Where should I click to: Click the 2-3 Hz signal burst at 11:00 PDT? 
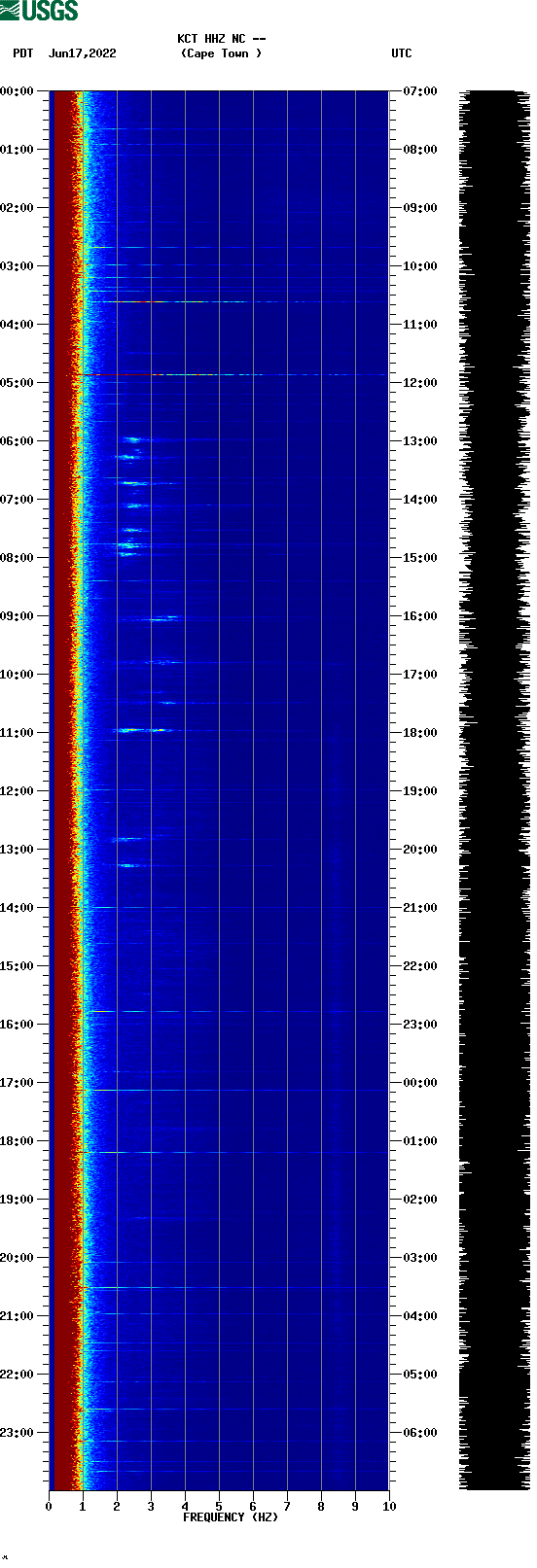143,729
